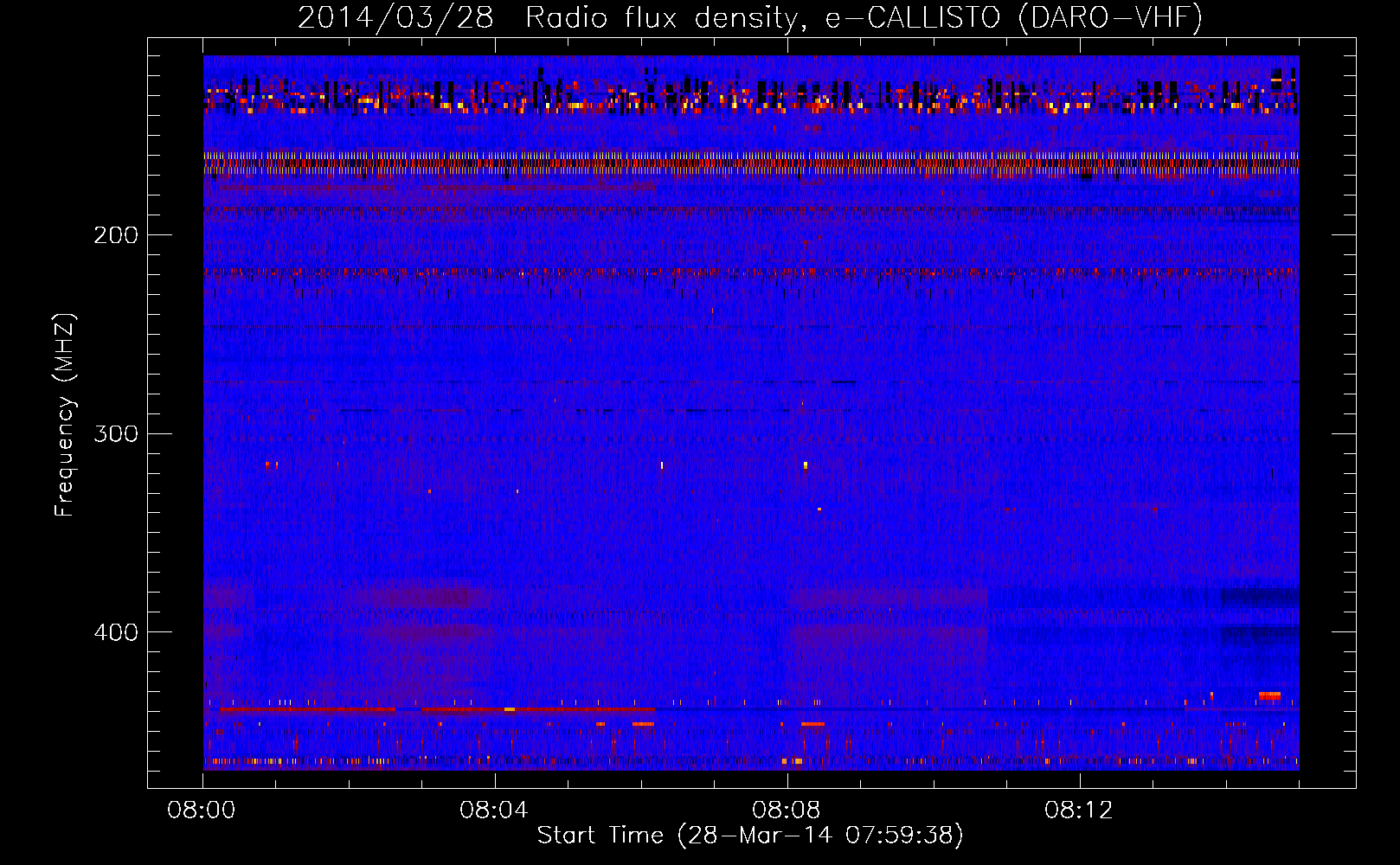Click the 400 frequency tick label

116,632
